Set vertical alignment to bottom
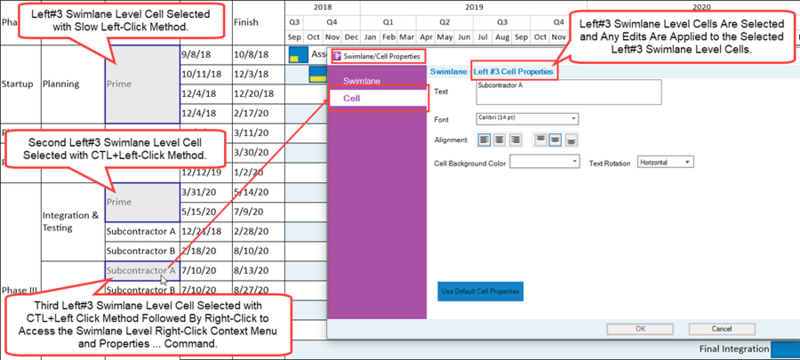Viewport: 800px width, 360px height. tap(571, 140)
